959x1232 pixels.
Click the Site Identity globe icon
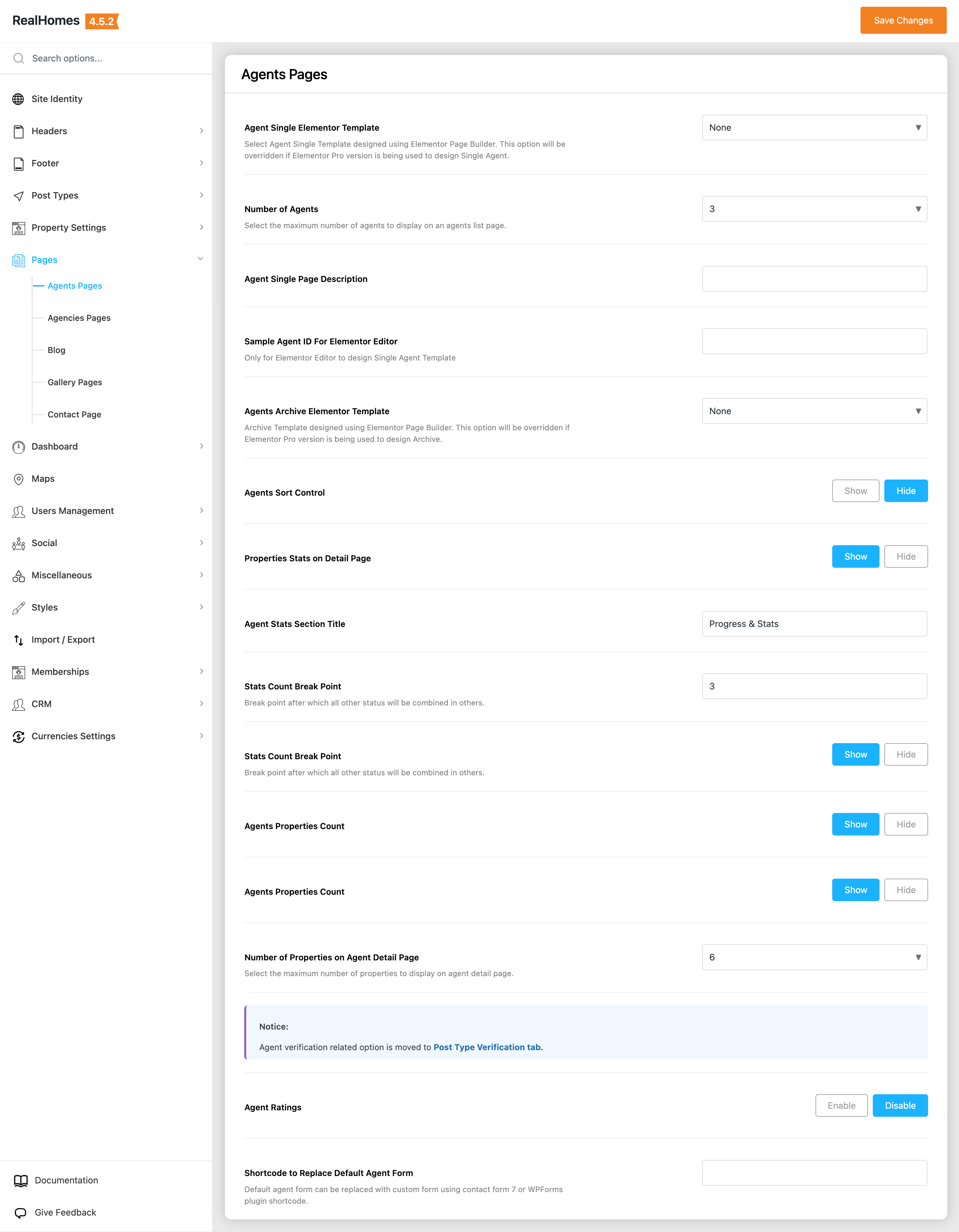(x=18, y=99)
